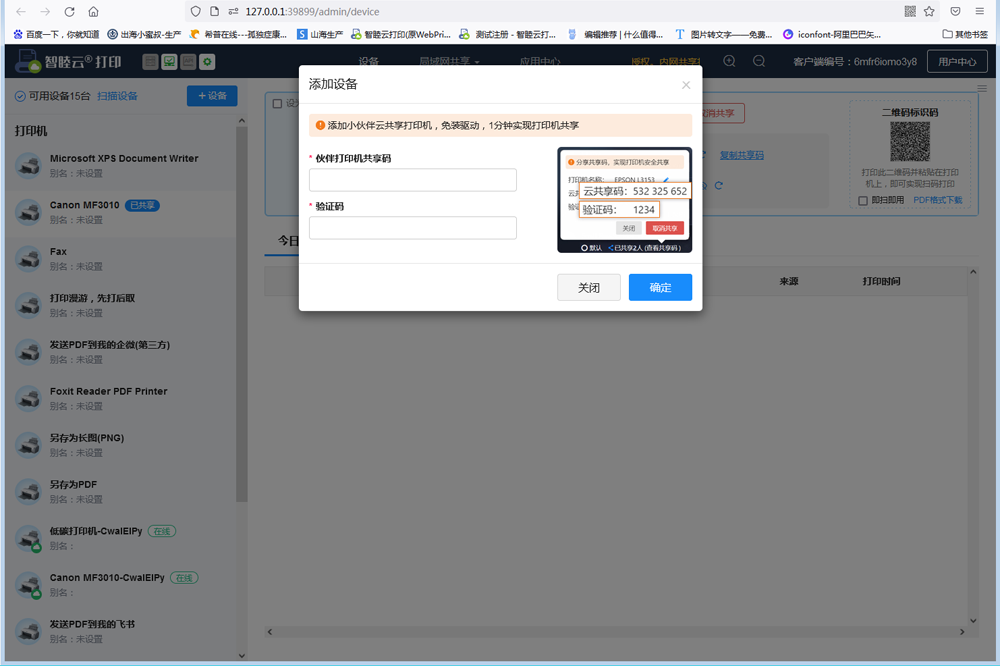Expand the 局域网共享 dropdown menu

pos(449,62)
